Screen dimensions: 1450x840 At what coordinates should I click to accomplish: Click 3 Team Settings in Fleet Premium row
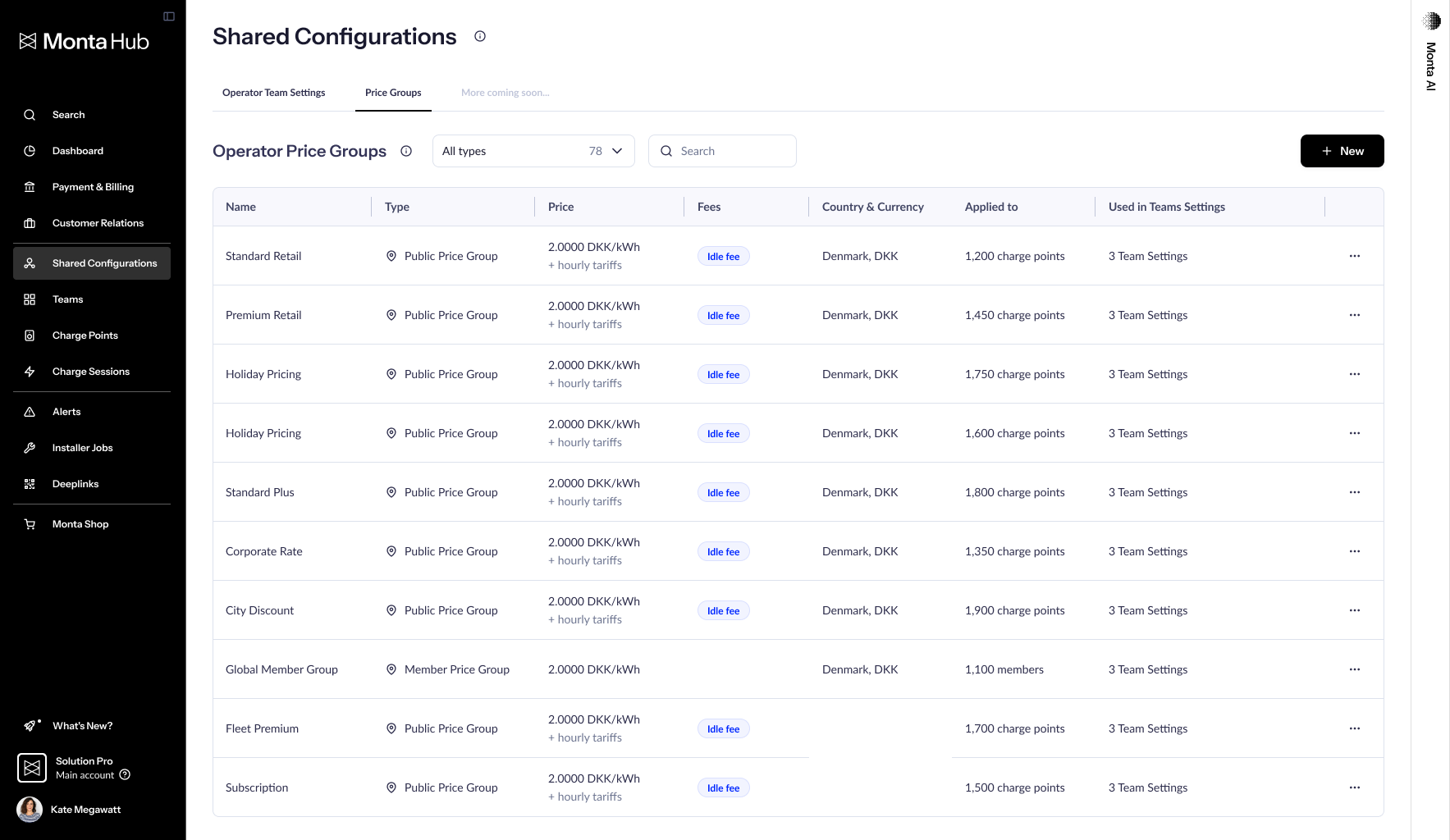(1148, 728)
